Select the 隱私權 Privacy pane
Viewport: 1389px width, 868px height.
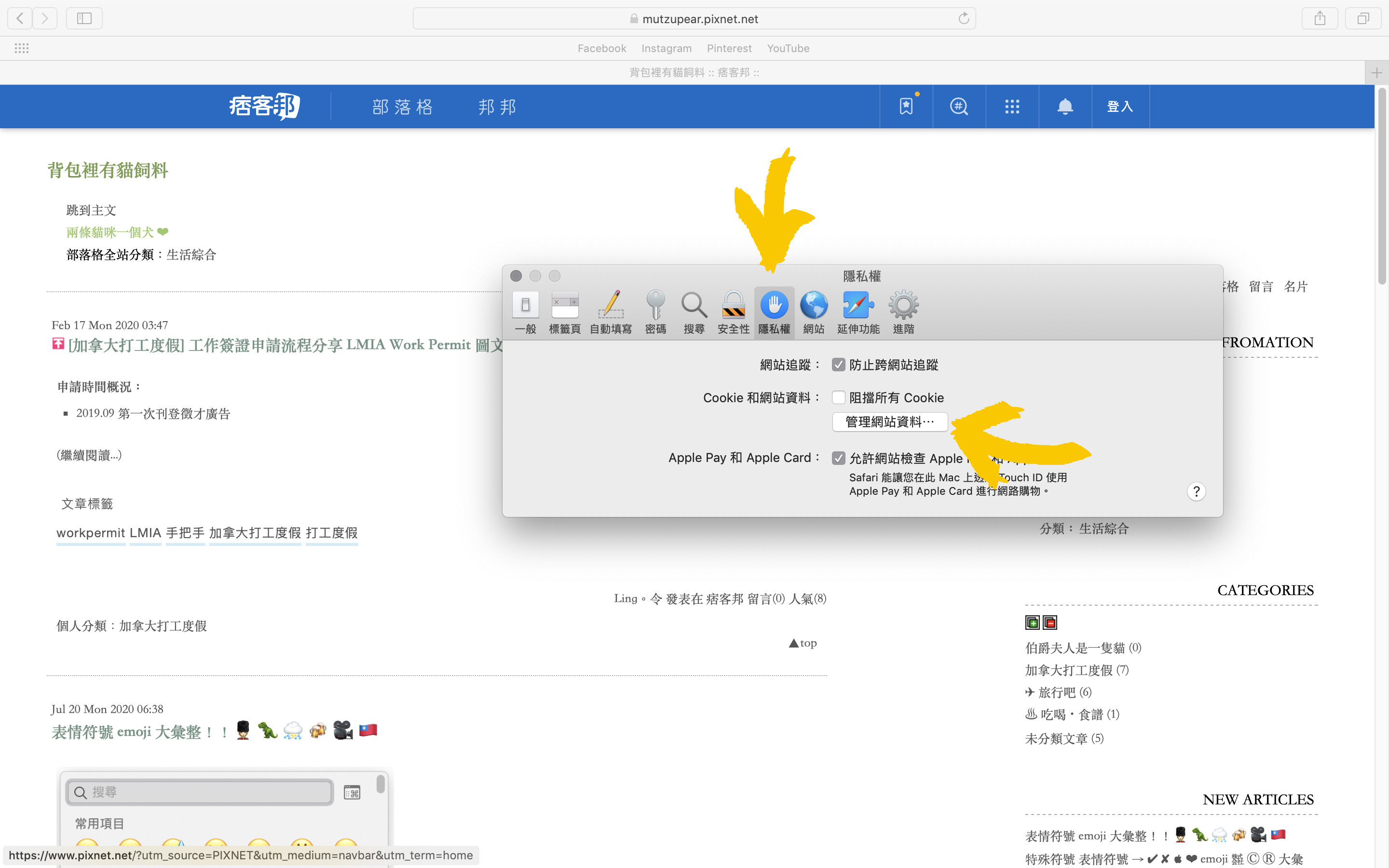click(774, 313)
